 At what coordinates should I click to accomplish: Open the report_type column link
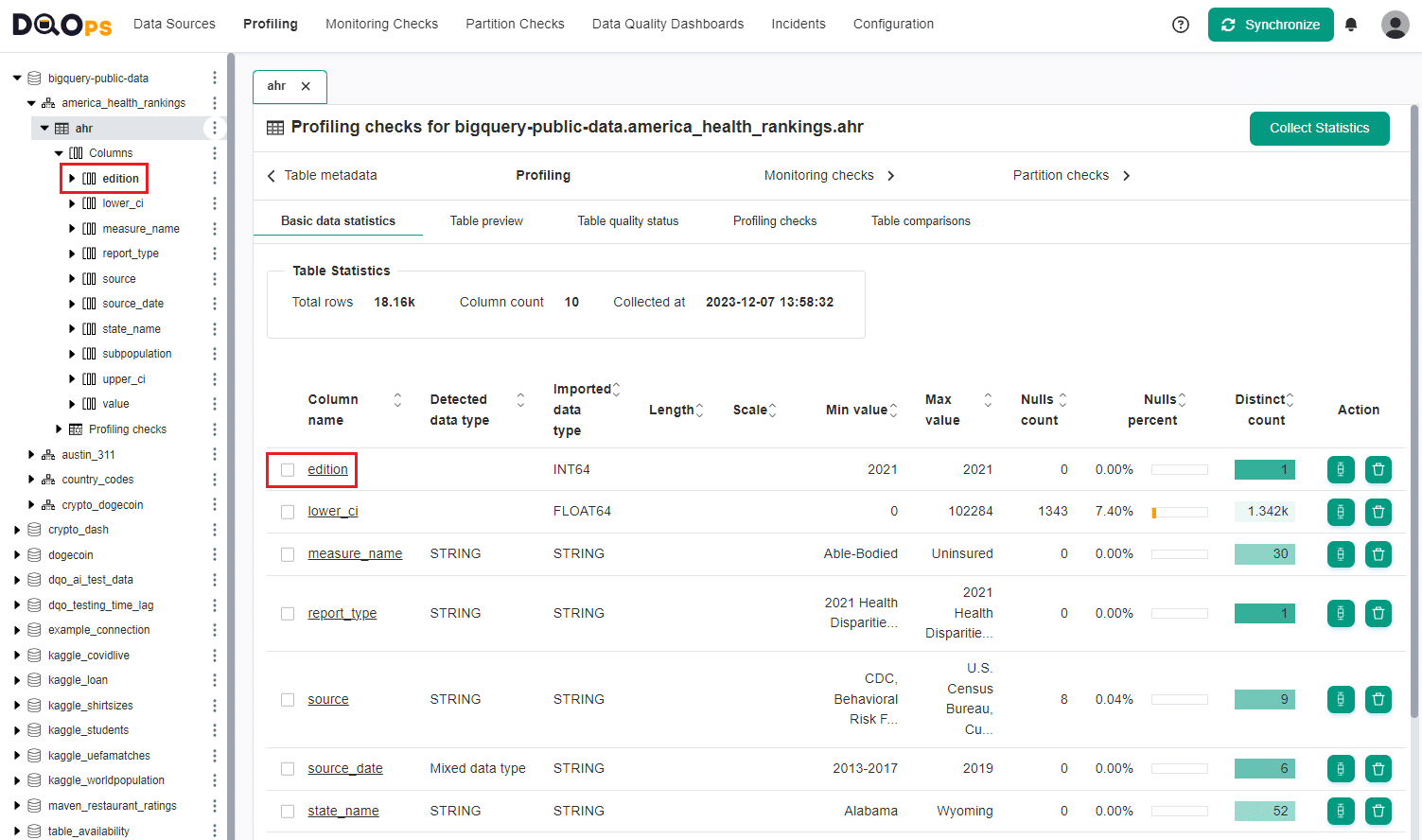click(342, 613)
